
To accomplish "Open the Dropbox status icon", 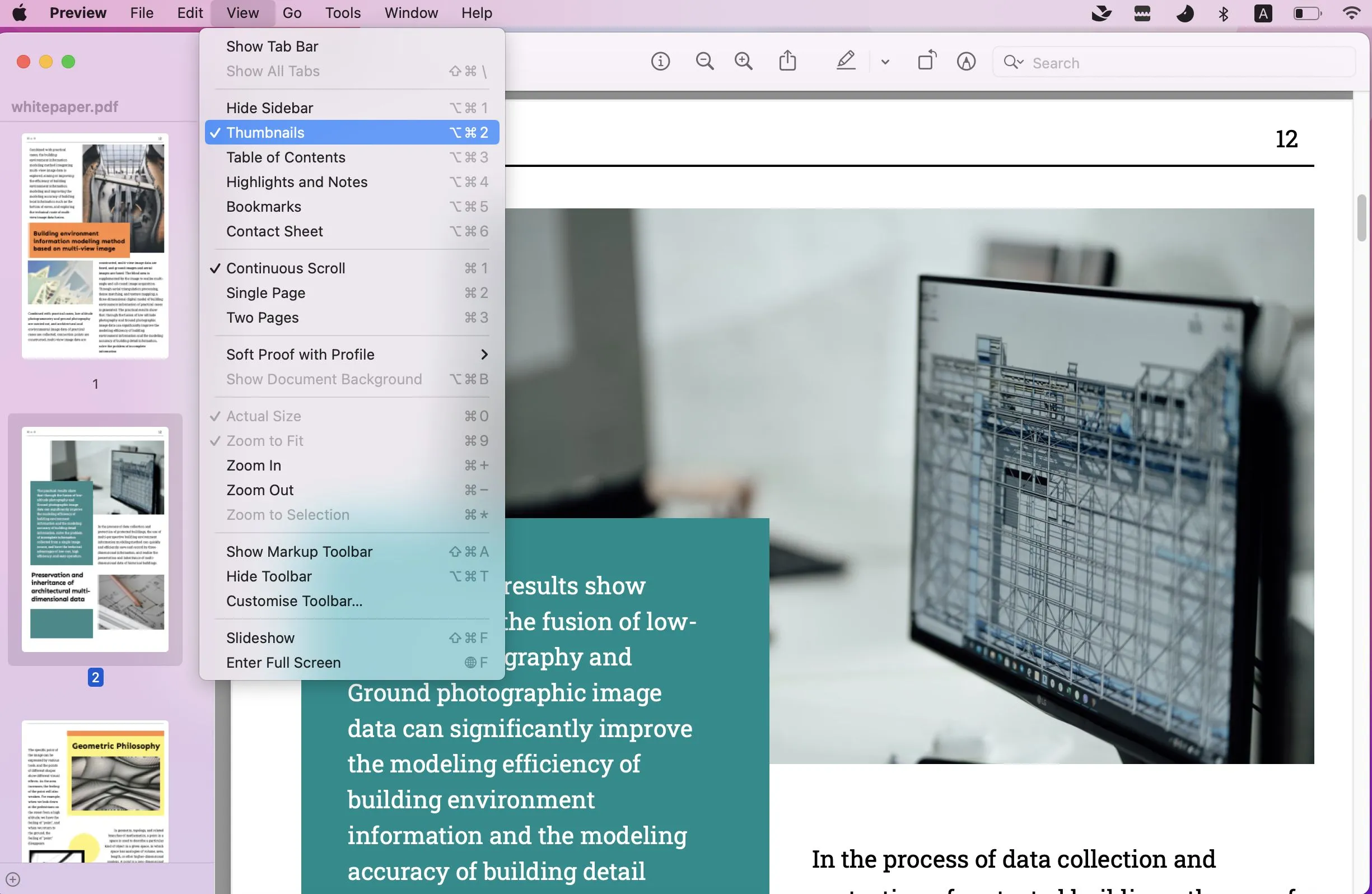I will point(1101,13).
